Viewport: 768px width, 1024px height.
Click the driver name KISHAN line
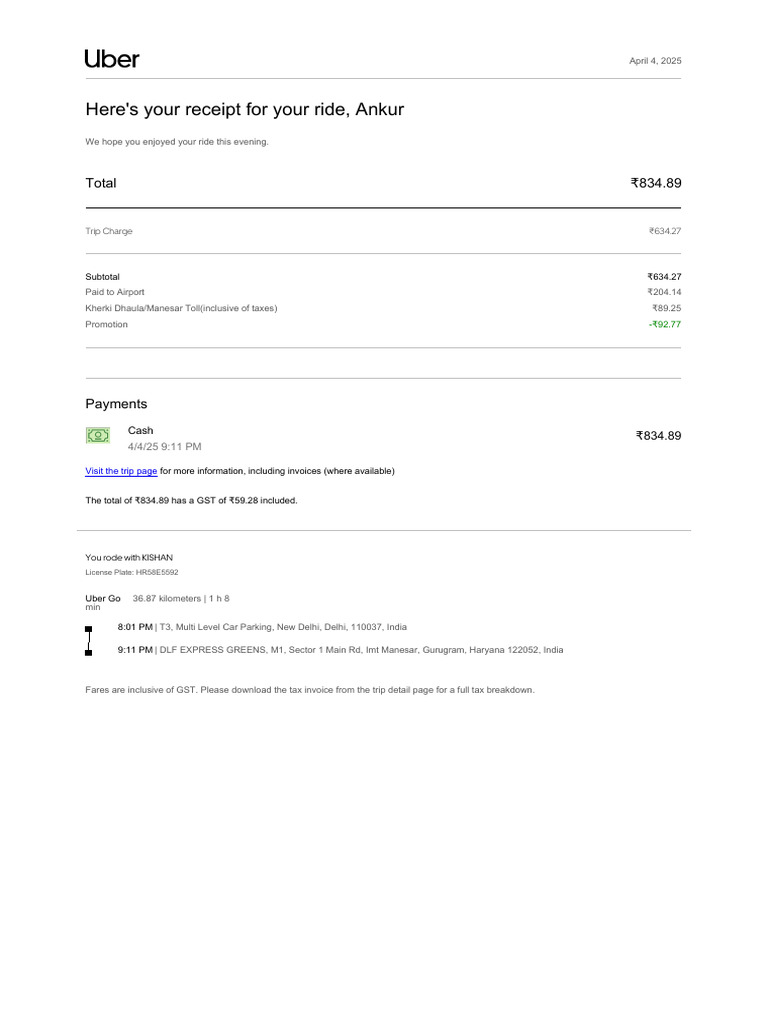tap(135, 557)
